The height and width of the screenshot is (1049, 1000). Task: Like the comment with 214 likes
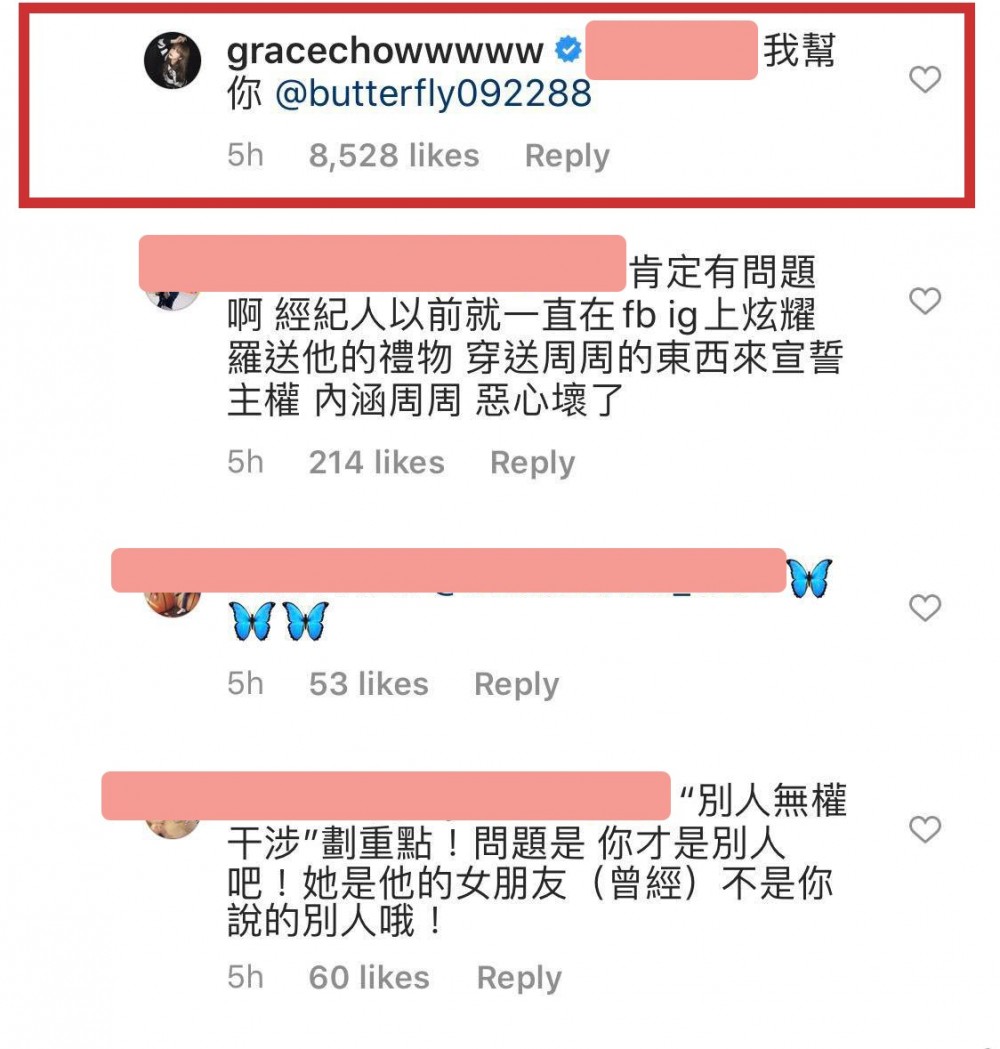925,301
